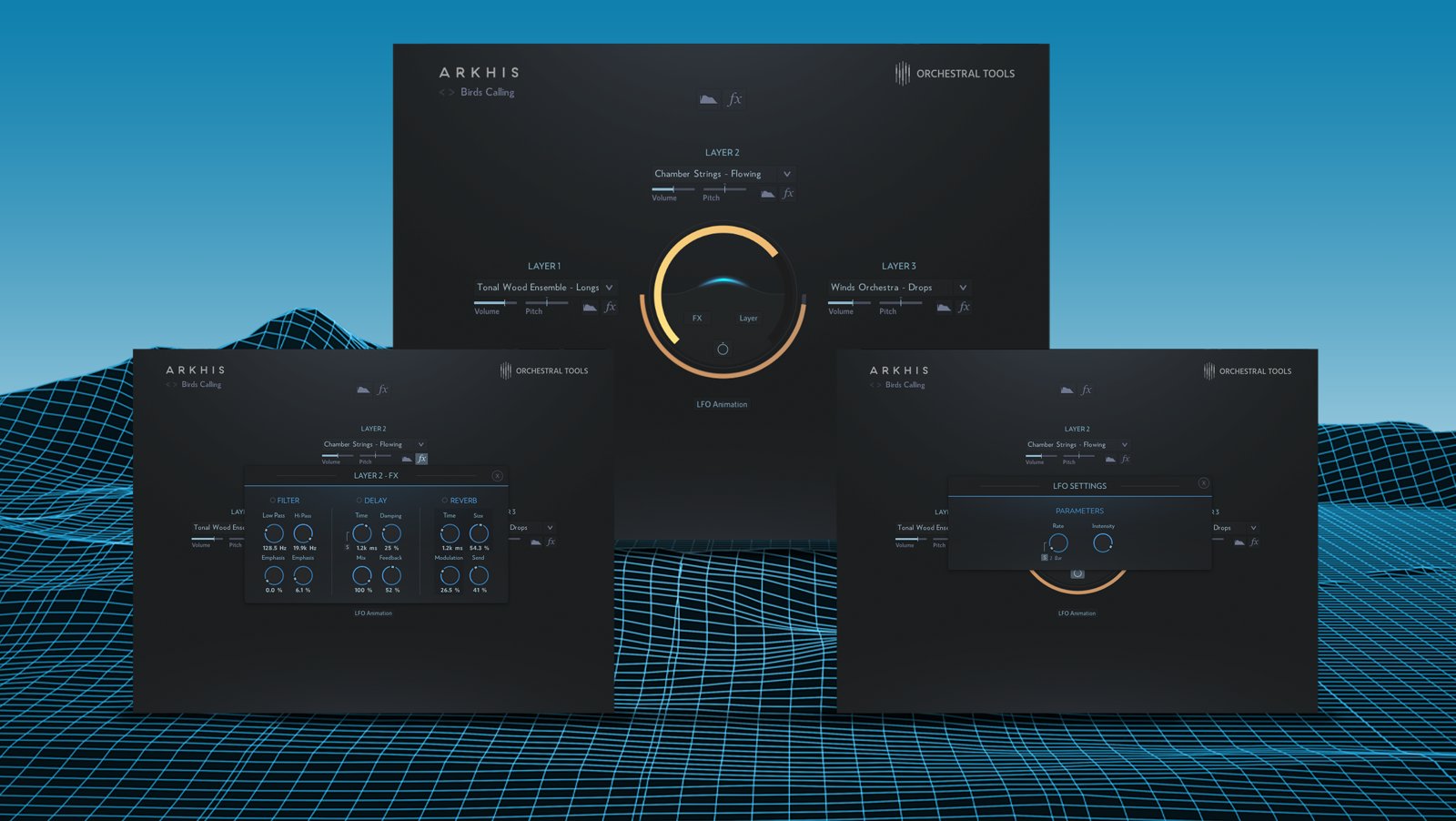Open fx icon beside Winds Orchestra - Drops layer
The width and height of the screenshot is (1456, 821).
(x=964, y=308)
